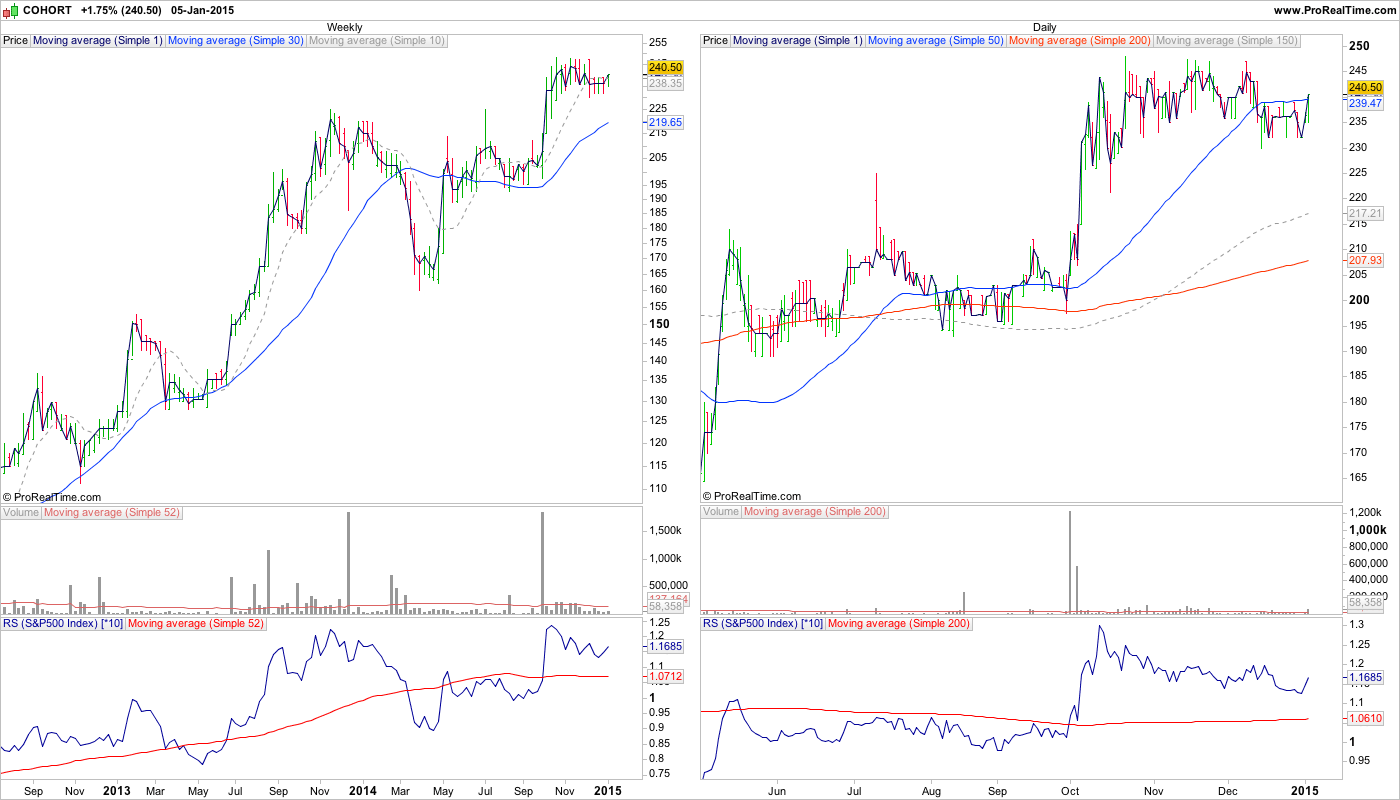
Task: Click the bold 250 label on Daily price axis
Action: pos(1360,46)
